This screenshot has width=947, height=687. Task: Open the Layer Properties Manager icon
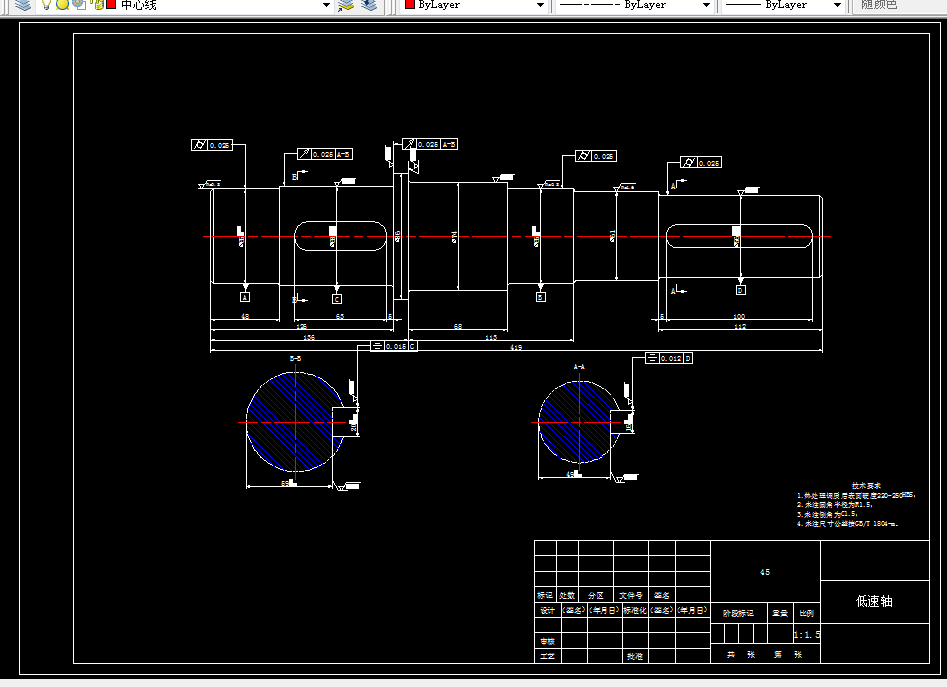[x=23, y=5]
